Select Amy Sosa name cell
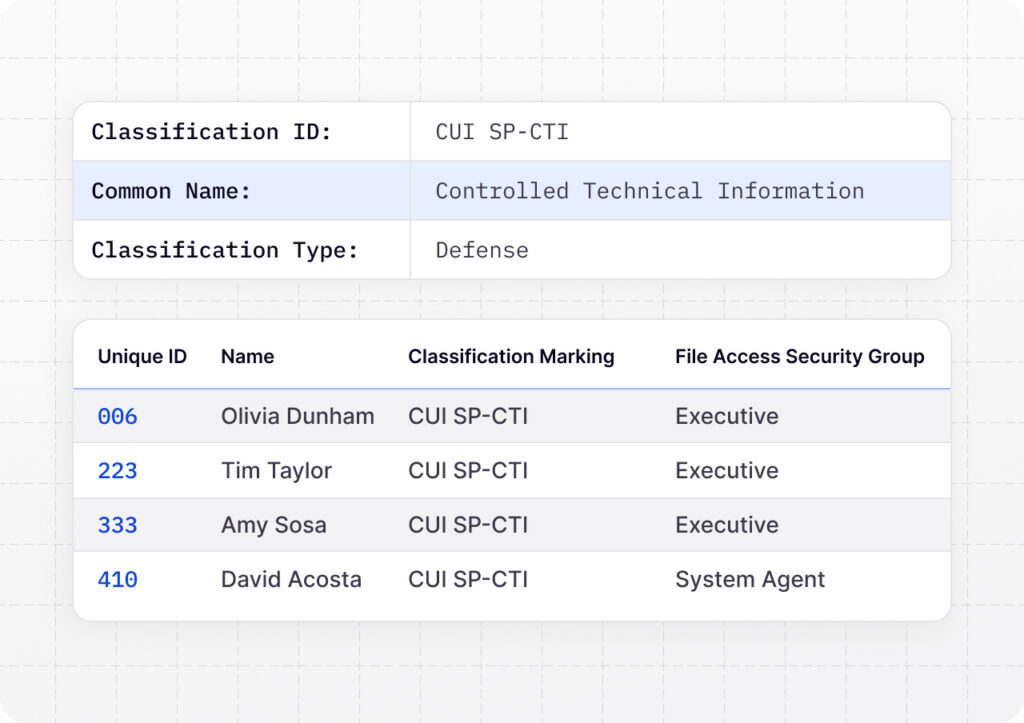 pyautogui.click(x=273, y=525)
